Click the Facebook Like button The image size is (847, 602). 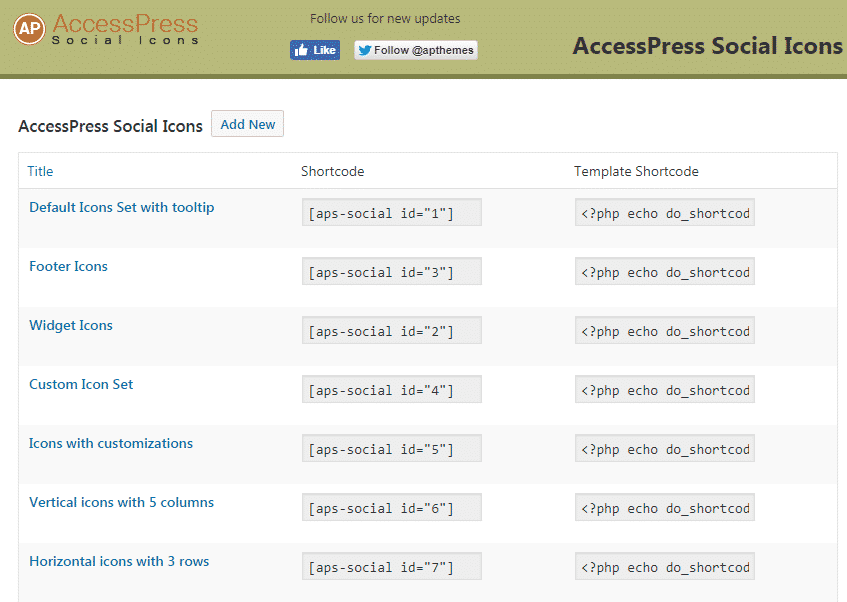point(315,50)
